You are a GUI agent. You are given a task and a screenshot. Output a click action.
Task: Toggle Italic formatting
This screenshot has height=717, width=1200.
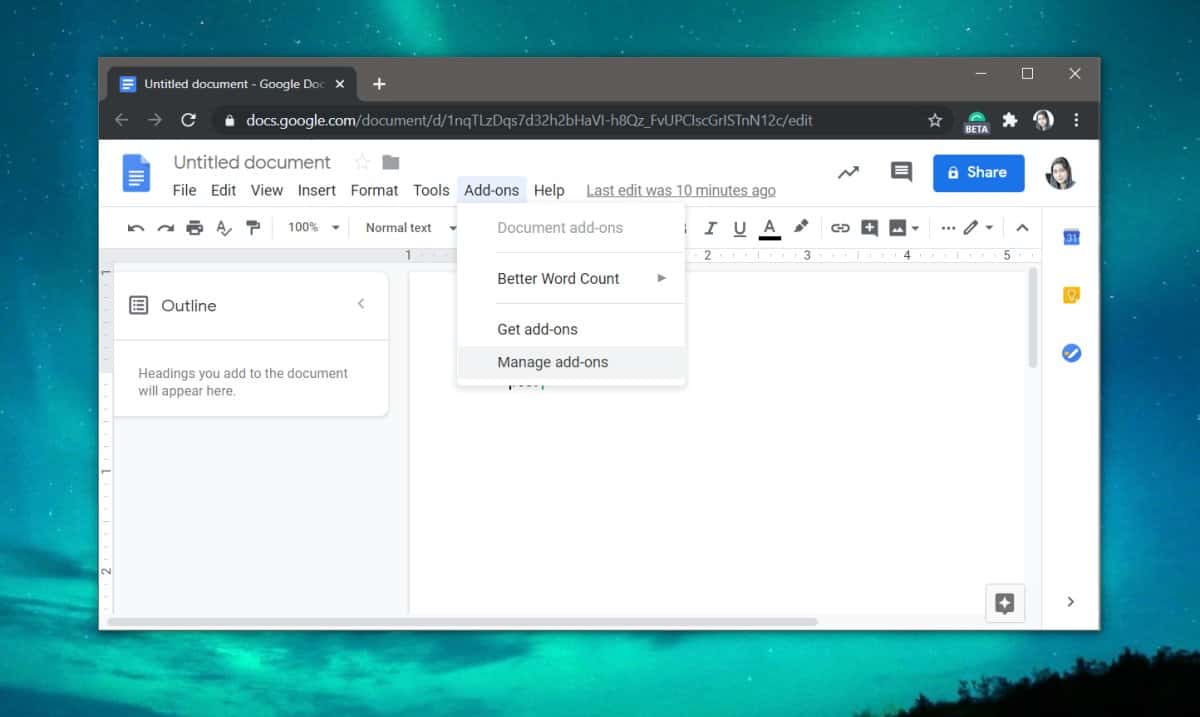point(711,228)
